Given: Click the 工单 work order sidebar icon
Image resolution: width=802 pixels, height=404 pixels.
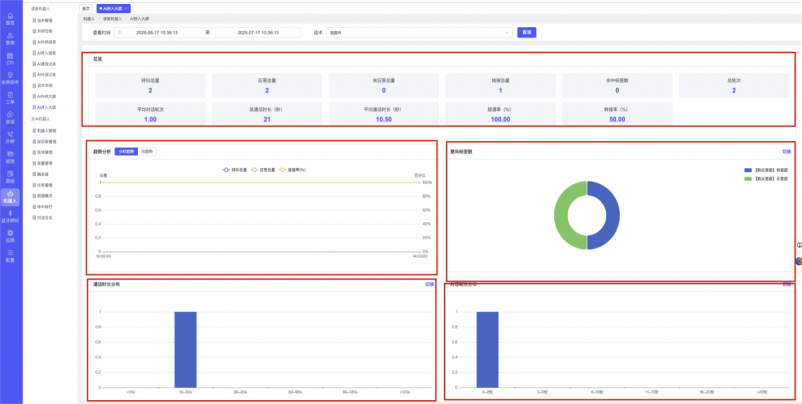Looking at the screenshot, I should [x=10, y=99].
